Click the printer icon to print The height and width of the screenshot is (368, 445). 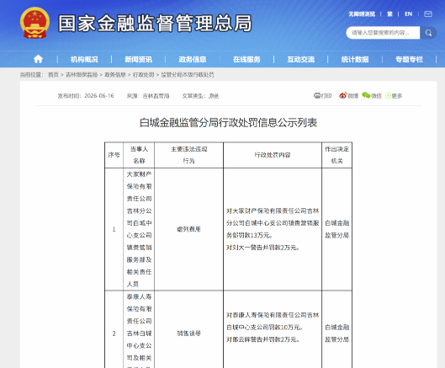(x=317, y=96)
